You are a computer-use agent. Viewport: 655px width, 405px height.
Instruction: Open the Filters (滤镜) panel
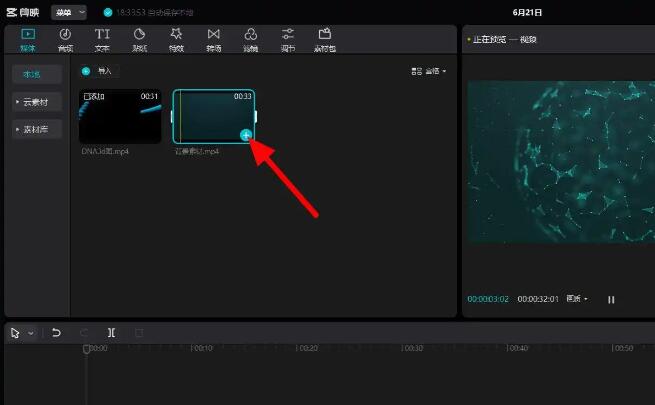[250, 39]
